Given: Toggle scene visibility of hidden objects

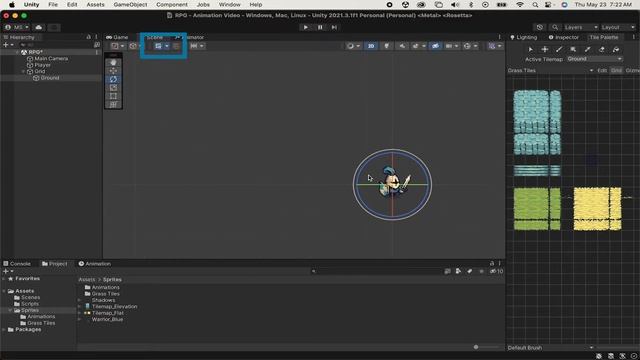Looking at the screenshot, I should point(436,46).
